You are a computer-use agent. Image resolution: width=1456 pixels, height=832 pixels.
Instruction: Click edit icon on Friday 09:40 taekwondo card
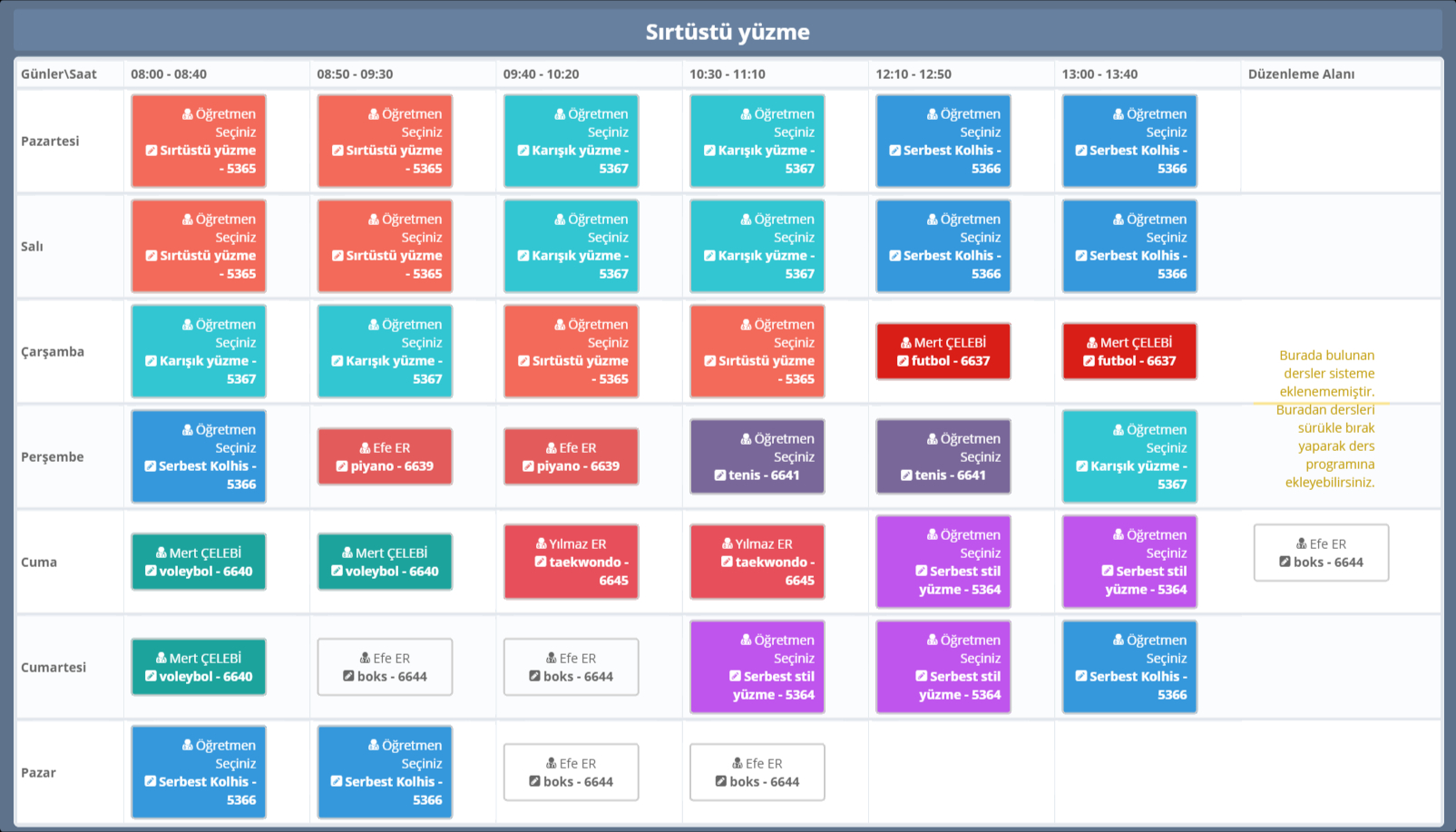pos(541,563)
